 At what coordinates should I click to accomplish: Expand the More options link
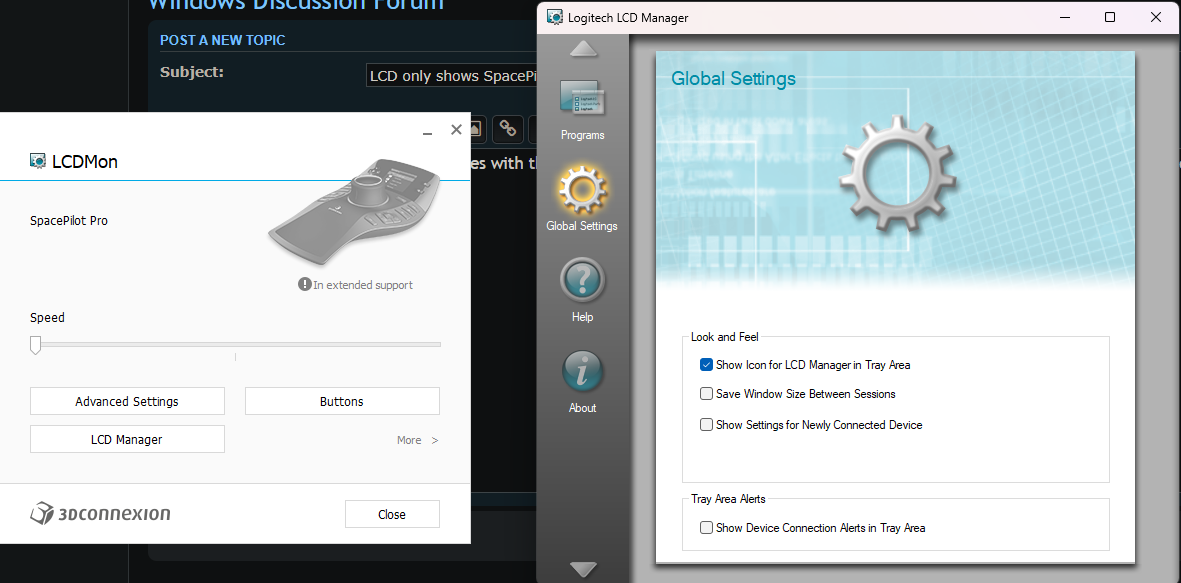pos(417,440)
